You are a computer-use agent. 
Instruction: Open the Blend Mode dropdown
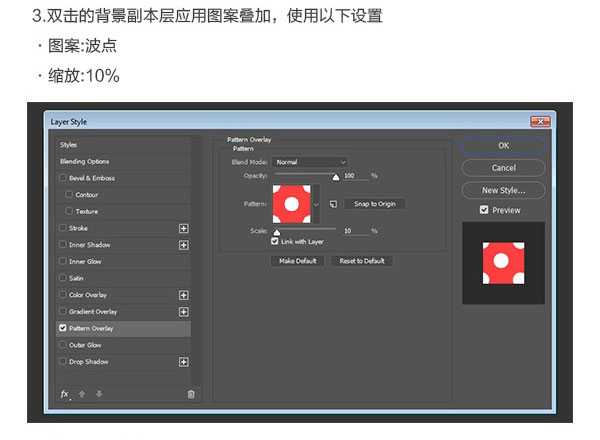pos(311,162)
